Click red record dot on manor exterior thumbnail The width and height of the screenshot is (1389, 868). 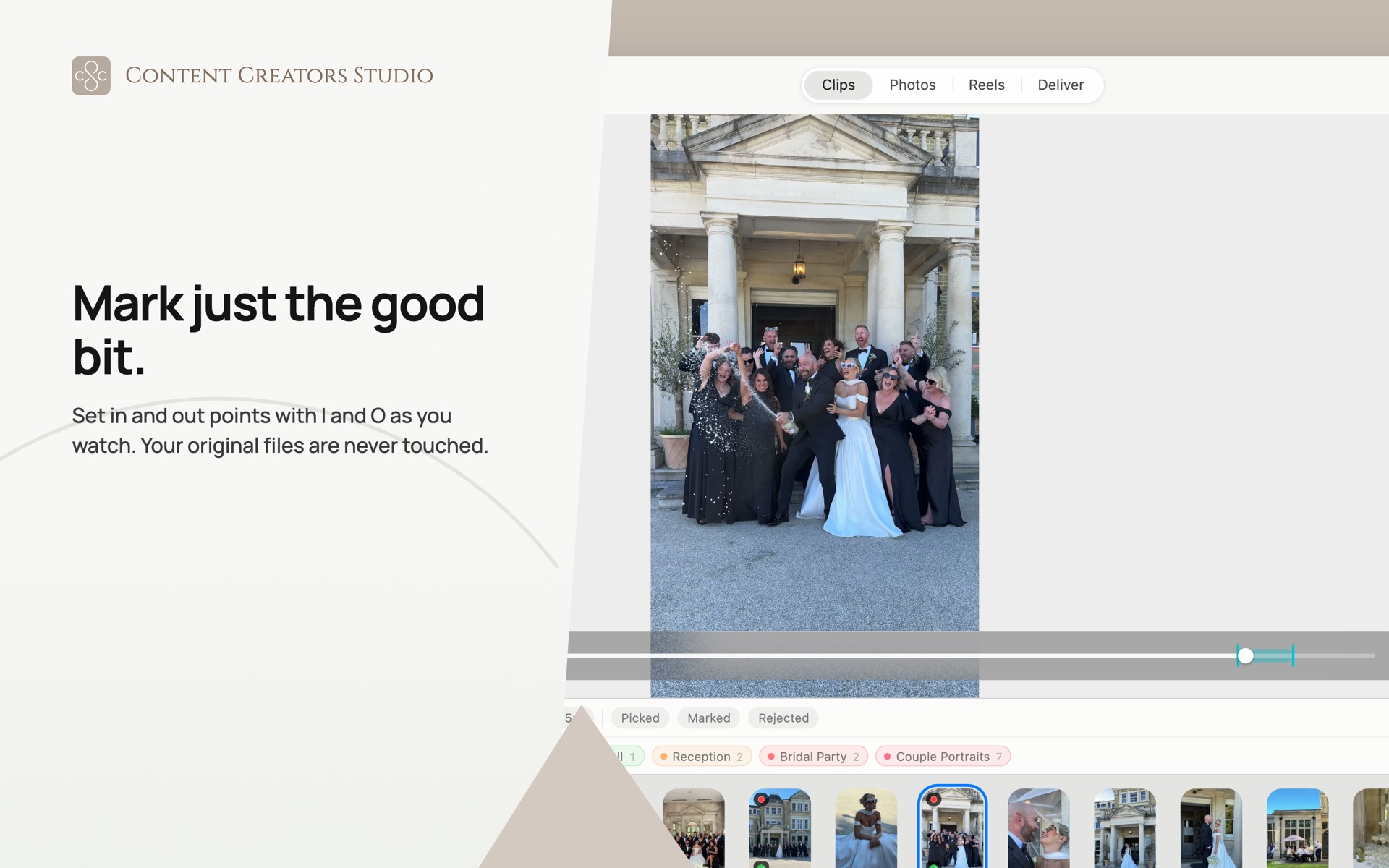tap(761, 800)
